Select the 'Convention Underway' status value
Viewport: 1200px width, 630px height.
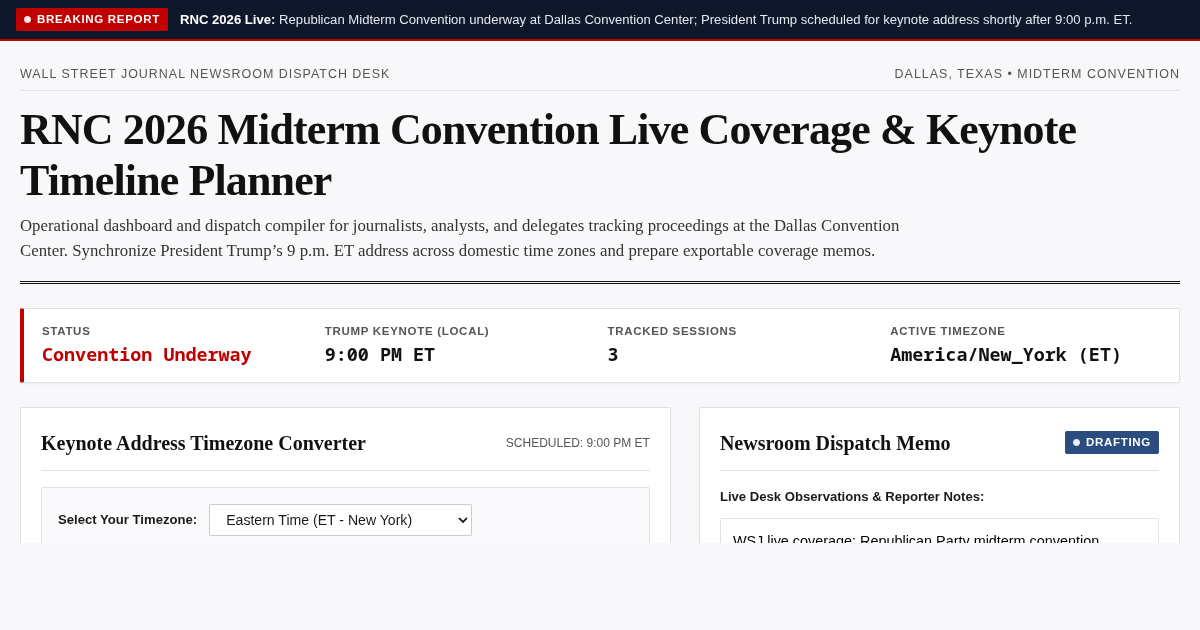coord(147,354)
